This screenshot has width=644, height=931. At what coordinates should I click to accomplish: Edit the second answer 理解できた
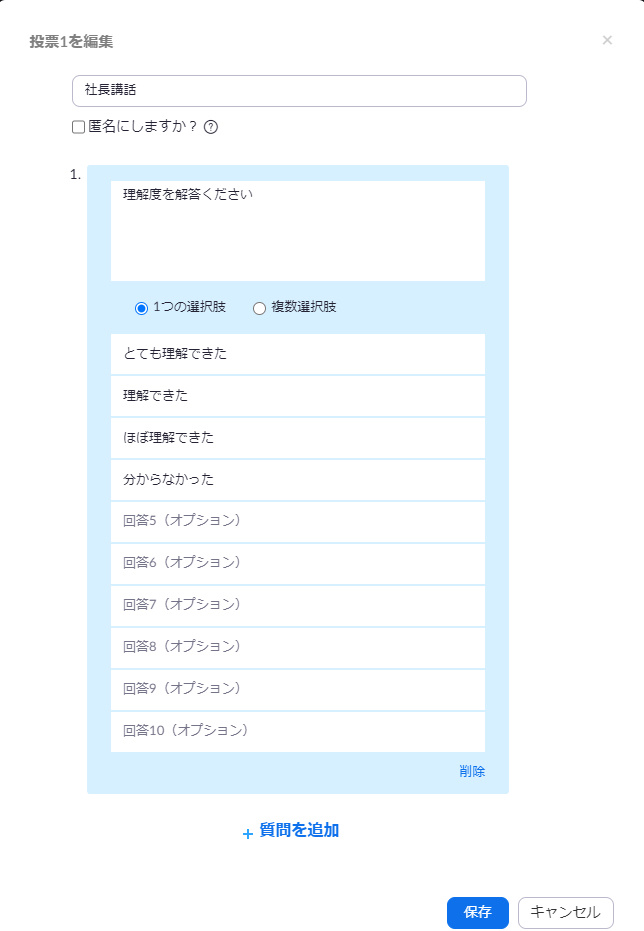[x=297, y=396]
